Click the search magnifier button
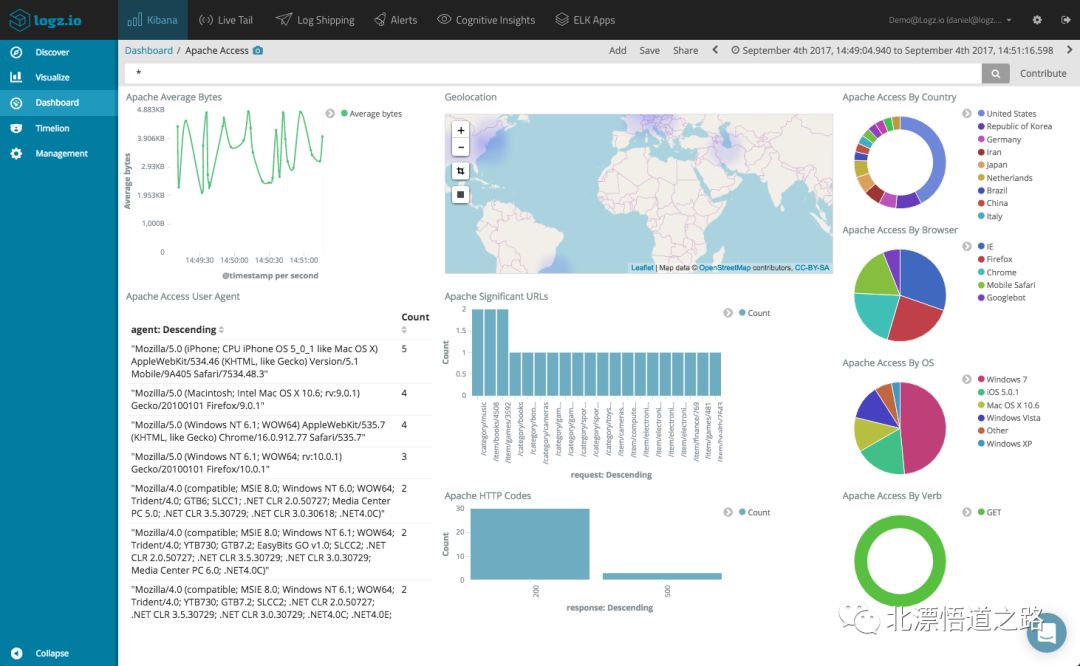Viewport: 1080px width, 666px height. click(x=995, y=73)
